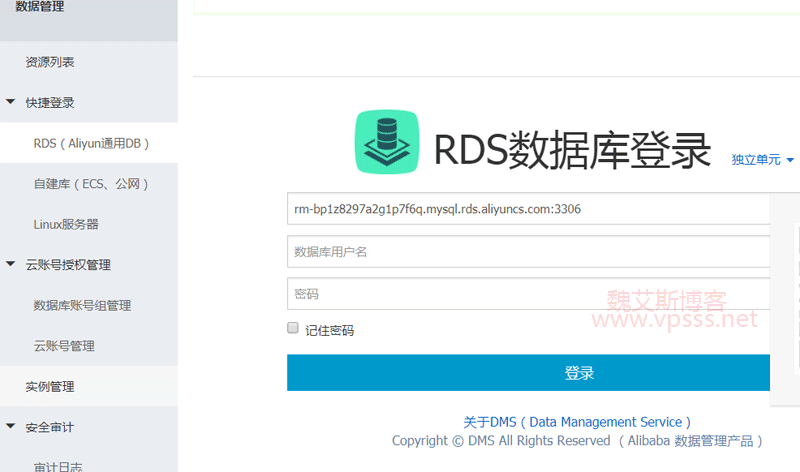
Task: Open 实例管理 in the sidebar
Action: pos(50,386)
